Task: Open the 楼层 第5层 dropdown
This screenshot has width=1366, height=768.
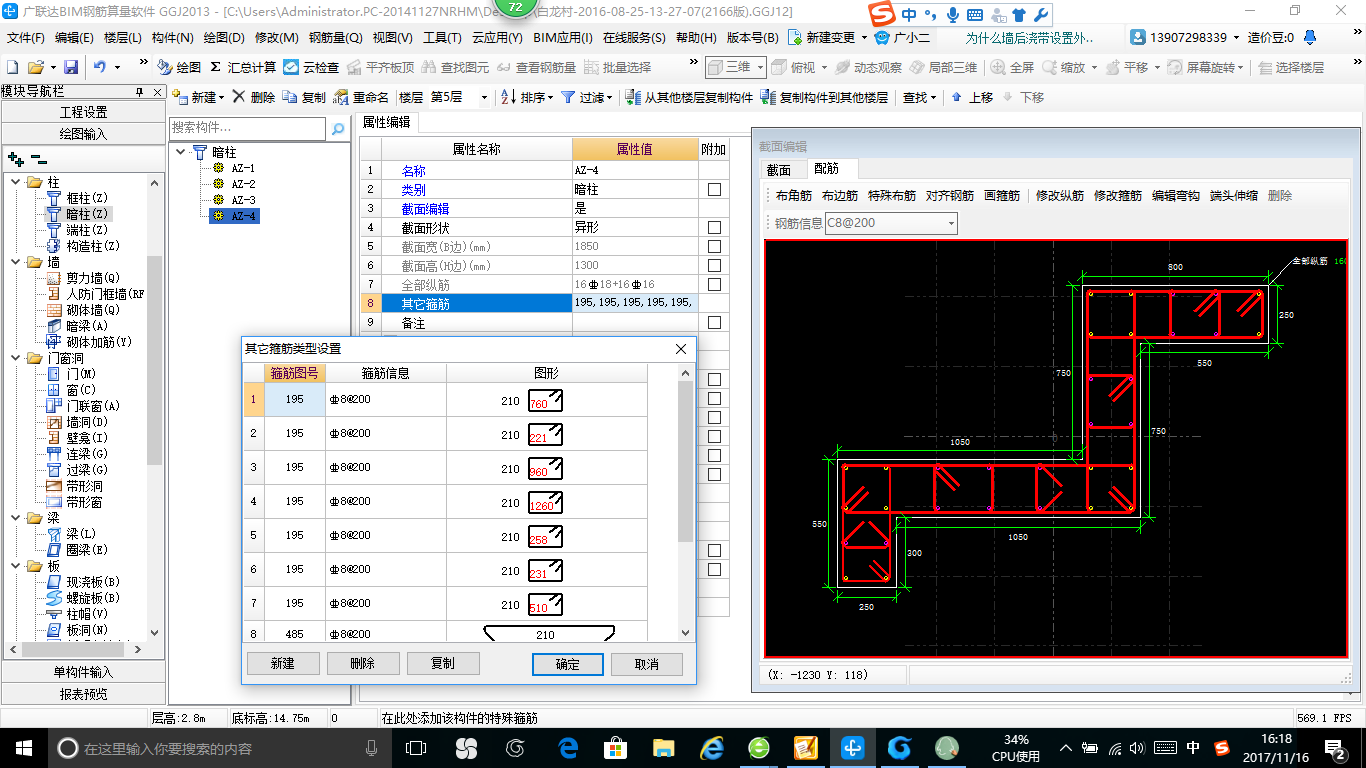Action: coord(484,97)
